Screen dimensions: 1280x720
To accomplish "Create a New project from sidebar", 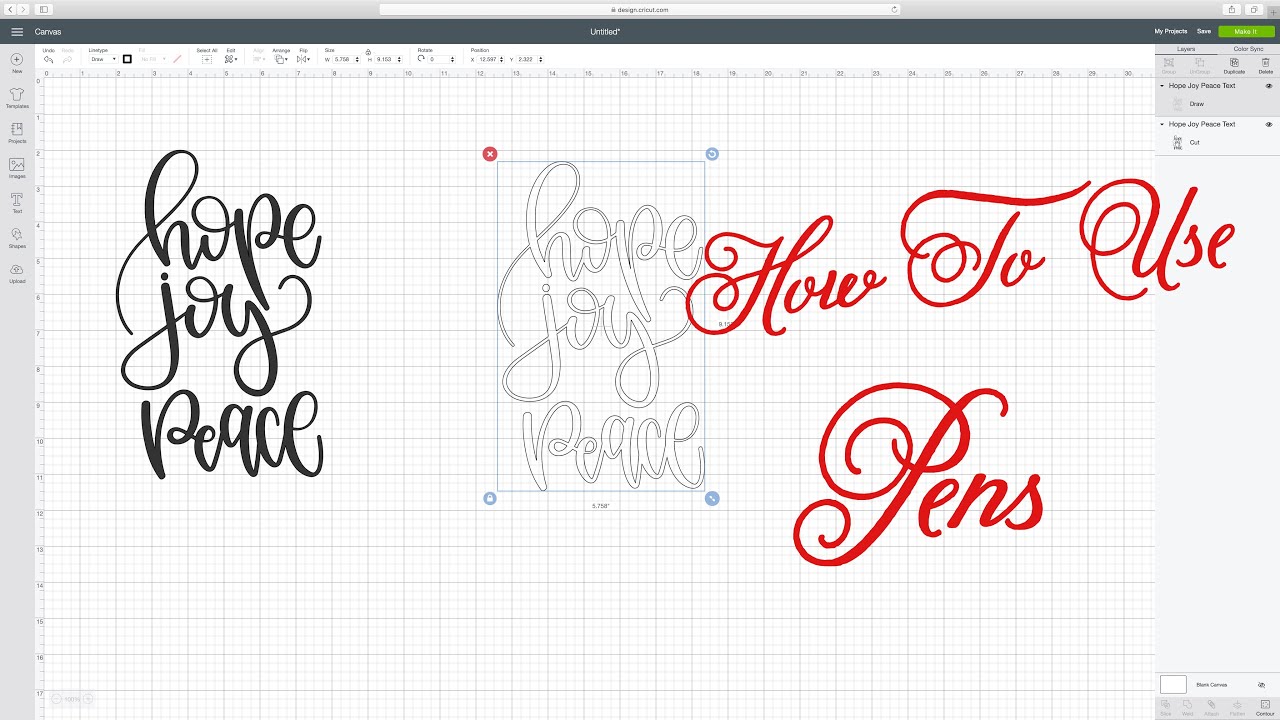I will point(17,64).
